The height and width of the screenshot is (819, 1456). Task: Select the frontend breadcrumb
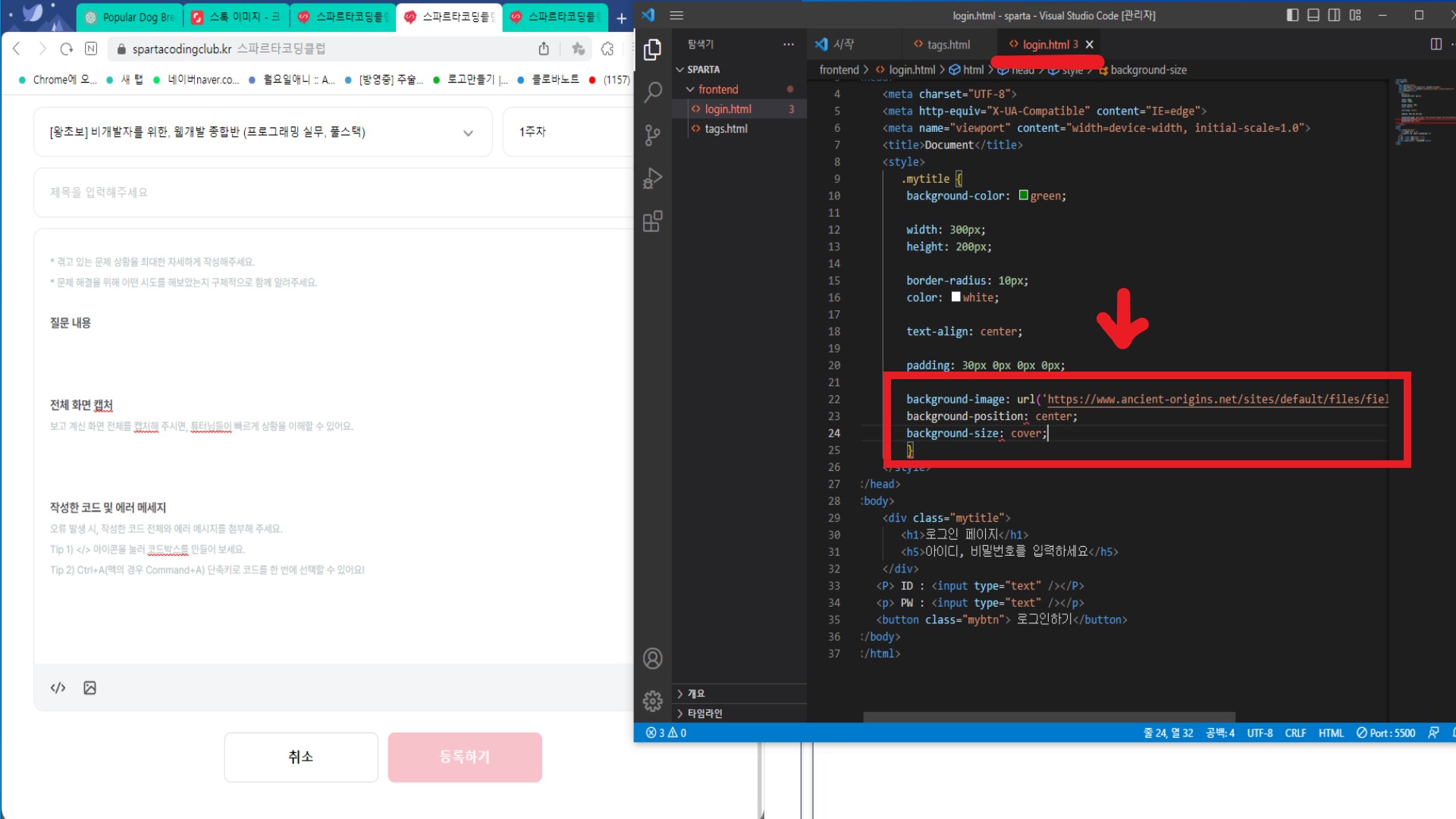pyautogui.click(x=839, y=70)
